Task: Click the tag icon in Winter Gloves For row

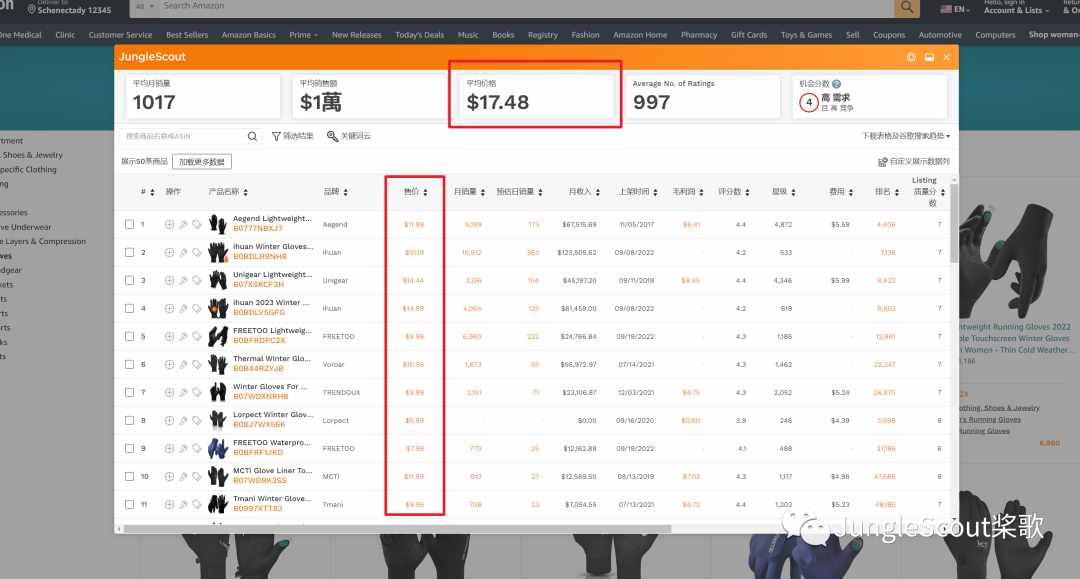Action: pos(197,392)
